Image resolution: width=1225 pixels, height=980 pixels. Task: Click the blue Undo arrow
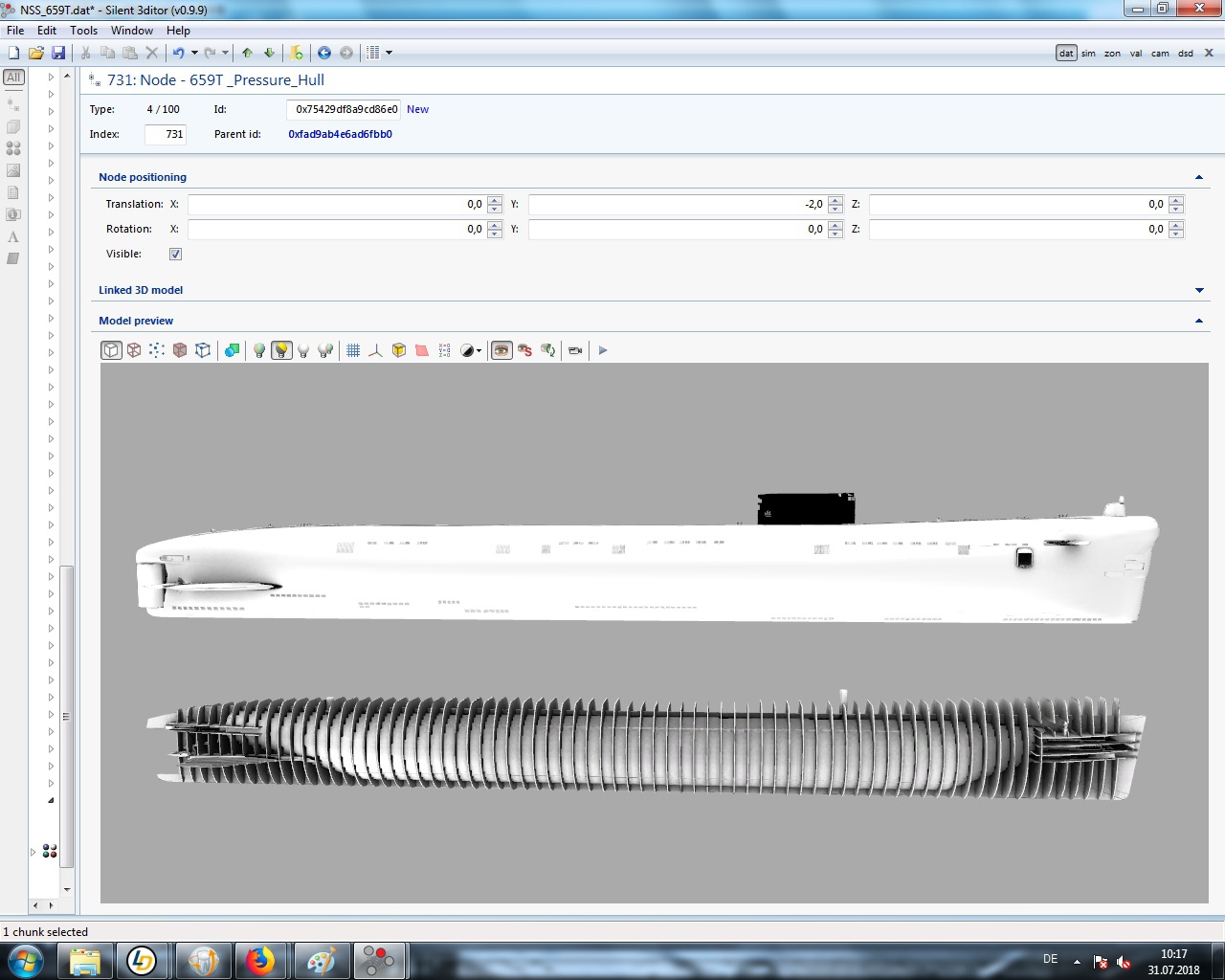pyautogui.click(x=179, y=53)
